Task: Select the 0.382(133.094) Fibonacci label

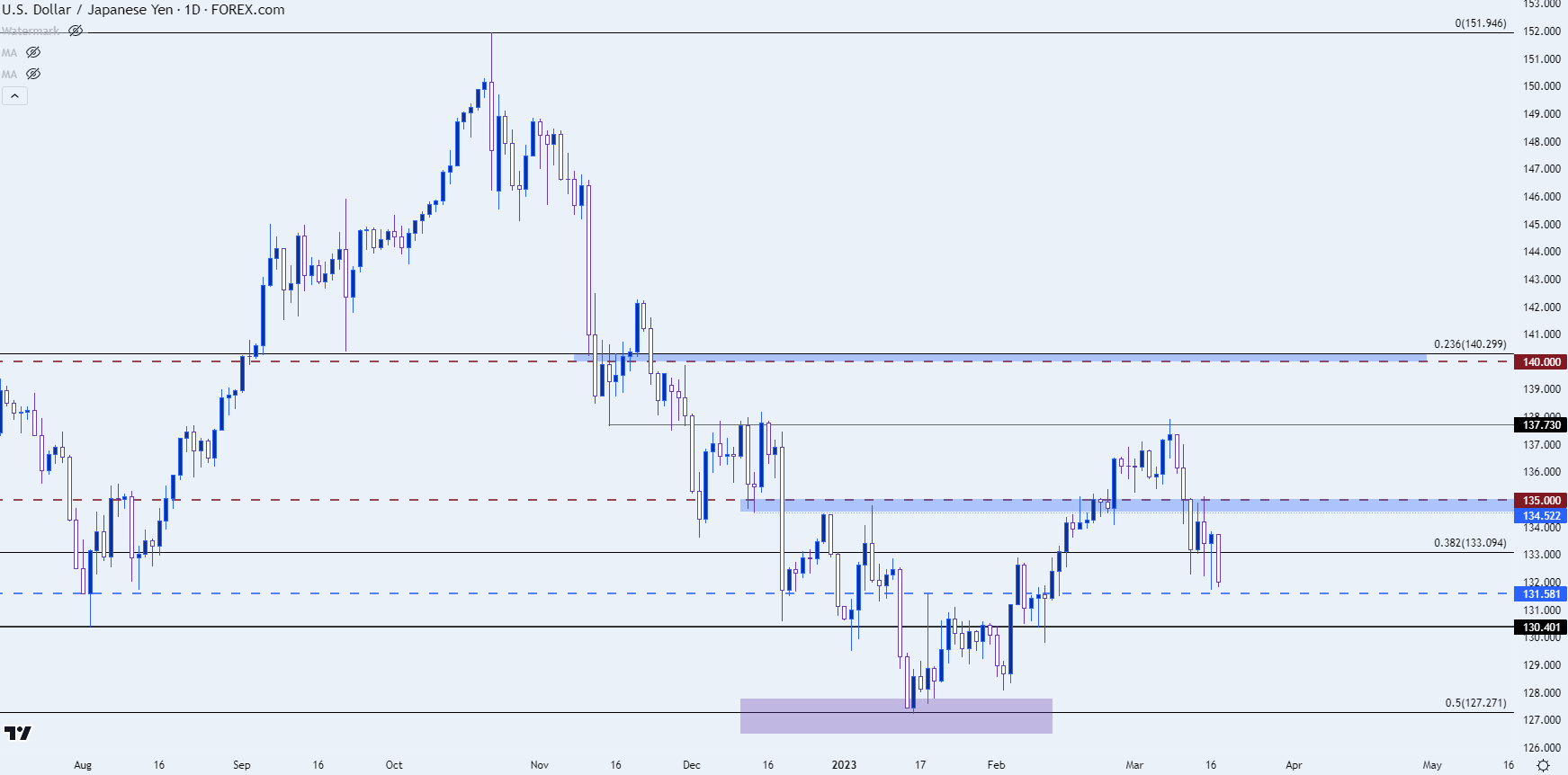Action: click(1469, 543)
